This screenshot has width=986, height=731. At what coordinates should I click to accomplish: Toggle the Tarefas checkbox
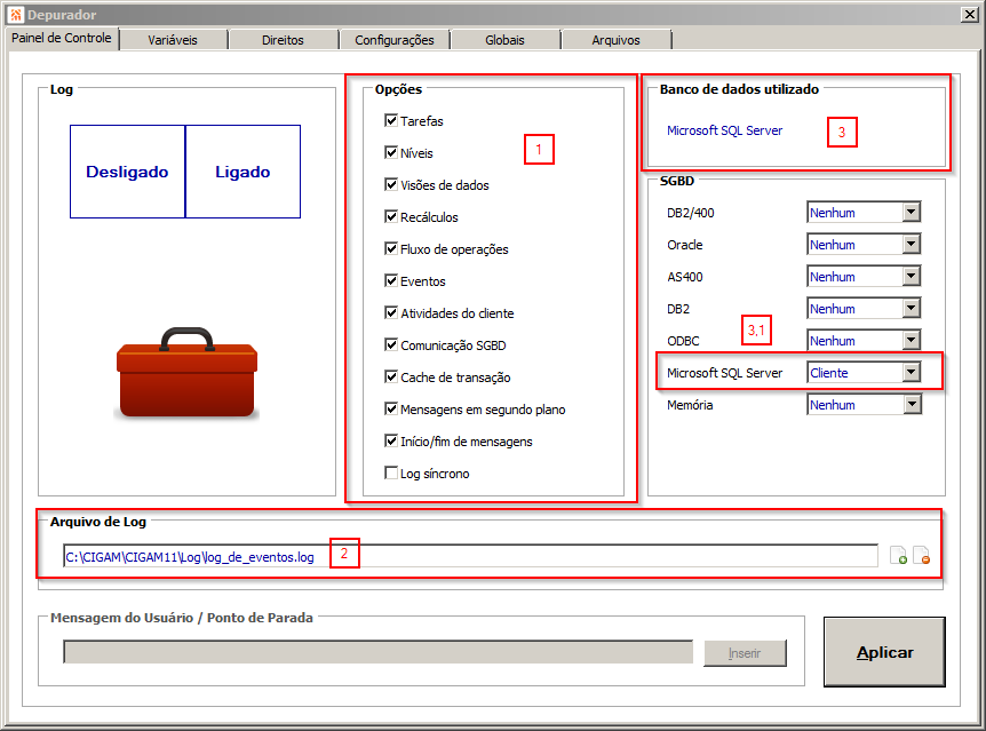pyautogui.click(x=391, y=120)
